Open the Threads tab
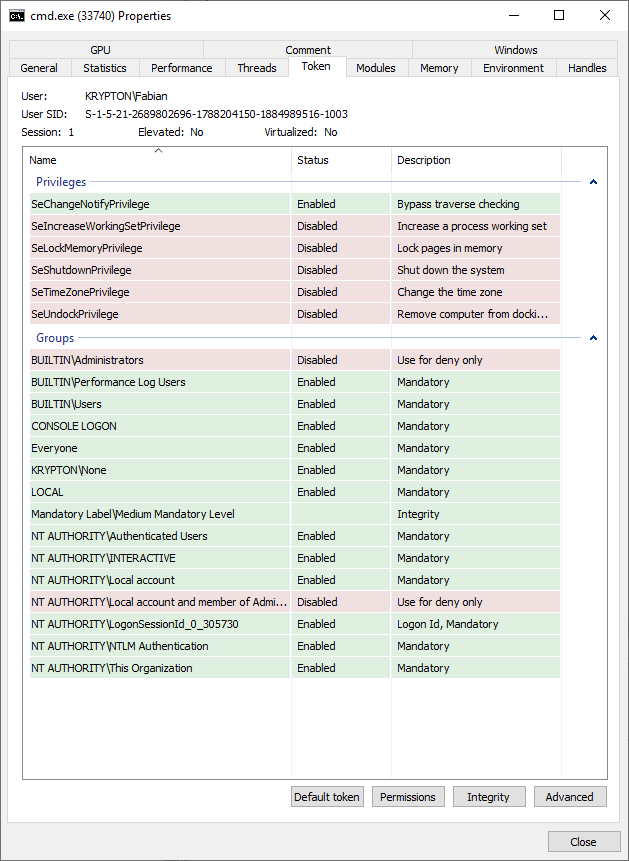Image resolution: width=629 pixels, height=861 pixels. (x=257, y=68)
